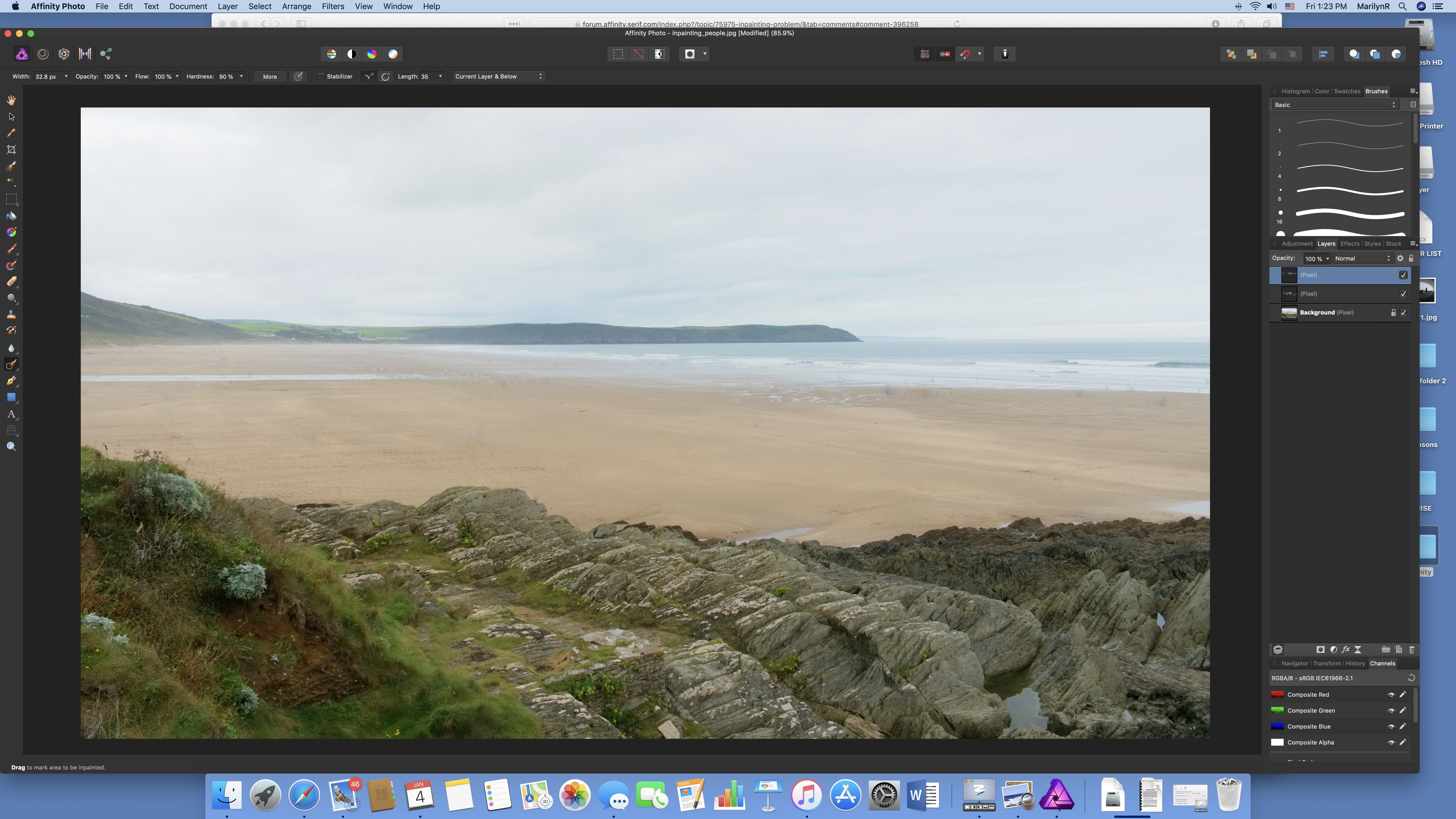Select the Dodge Brush tool
This screenshot has height=819, width=1456.
coord(11,298)
